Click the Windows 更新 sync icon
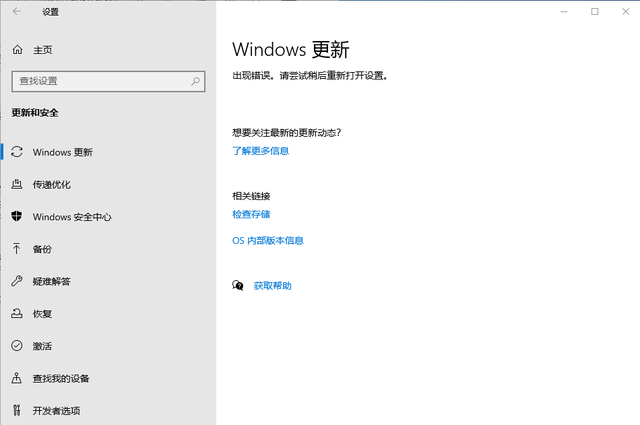640x425 pixels. point(17,152)
